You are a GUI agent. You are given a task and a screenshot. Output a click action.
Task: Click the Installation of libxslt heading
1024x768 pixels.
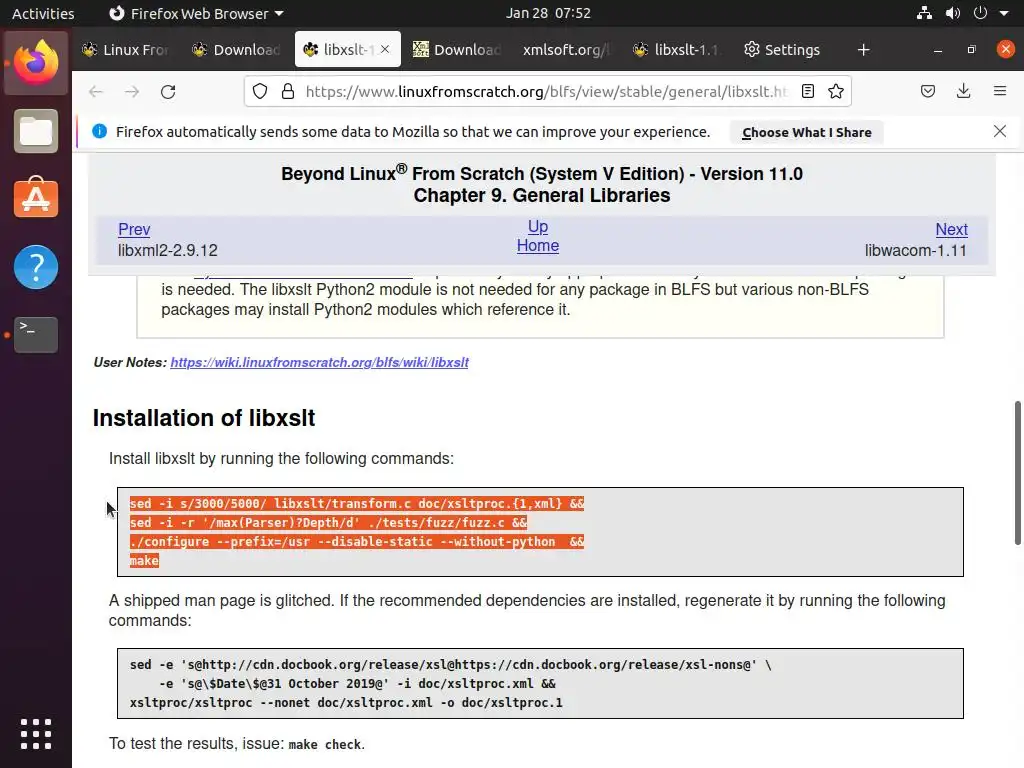(204, 418)
